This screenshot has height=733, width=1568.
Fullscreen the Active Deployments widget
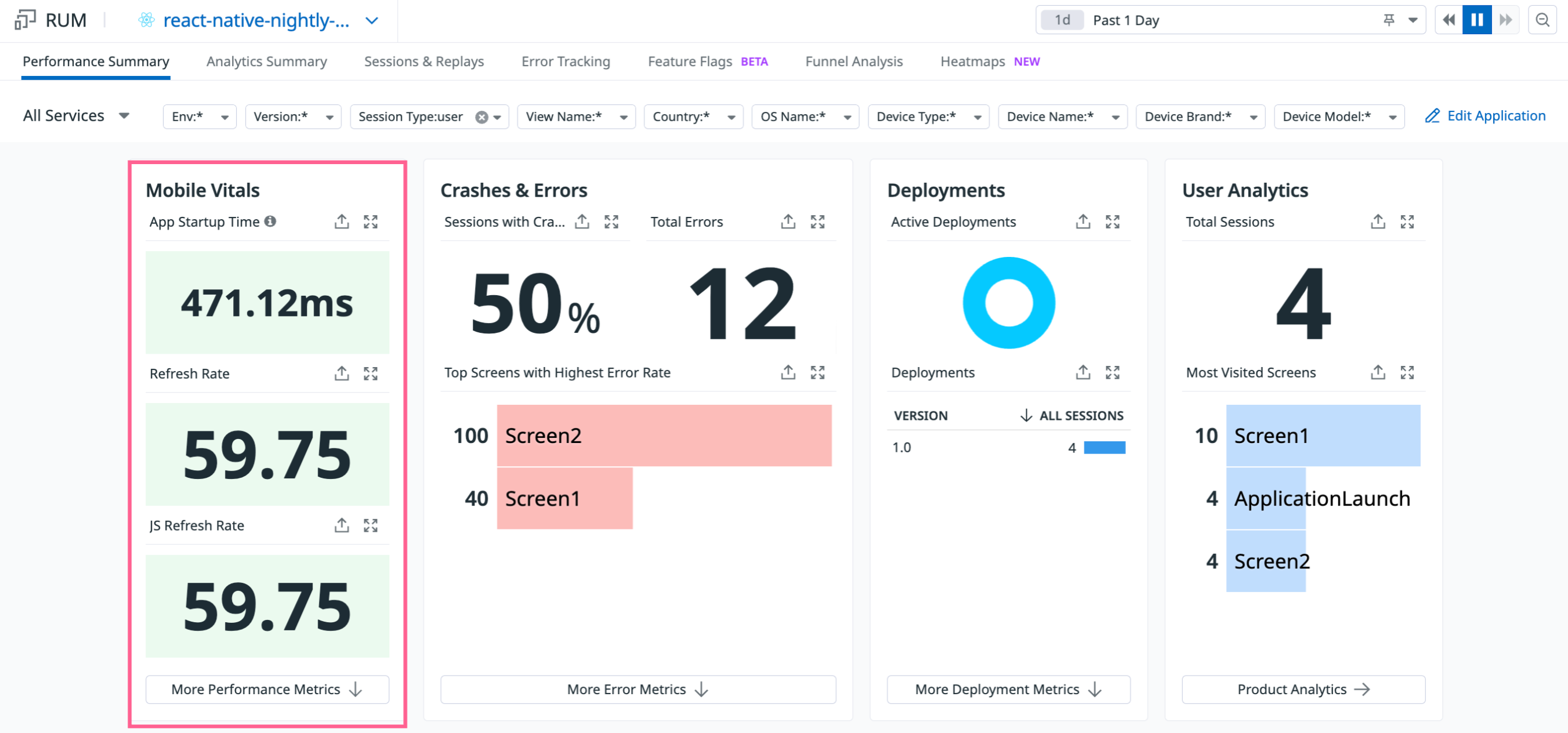tap(1112, 222)
